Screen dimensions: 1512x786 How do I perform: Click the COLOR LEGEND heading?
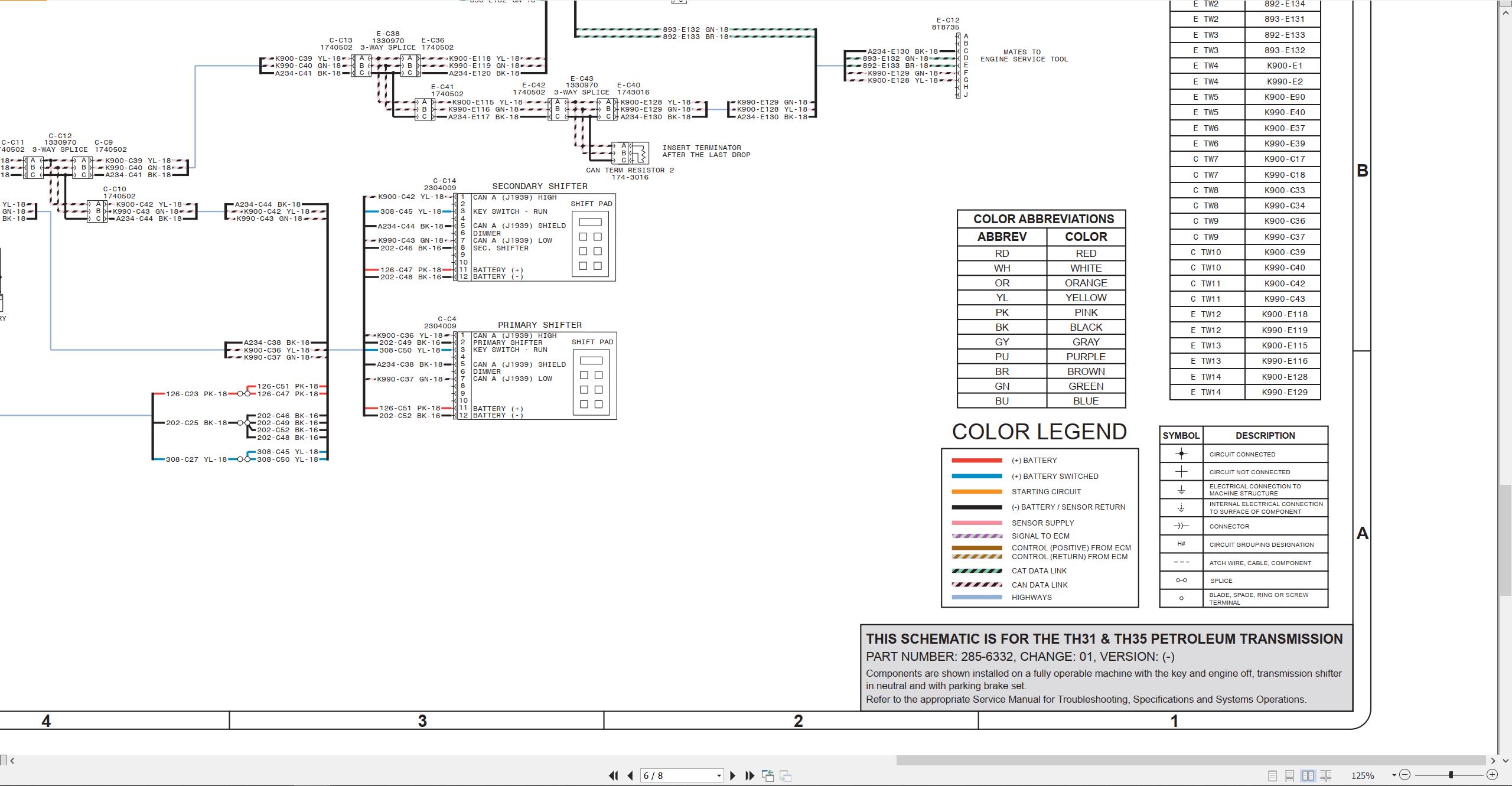(1039, 432)
